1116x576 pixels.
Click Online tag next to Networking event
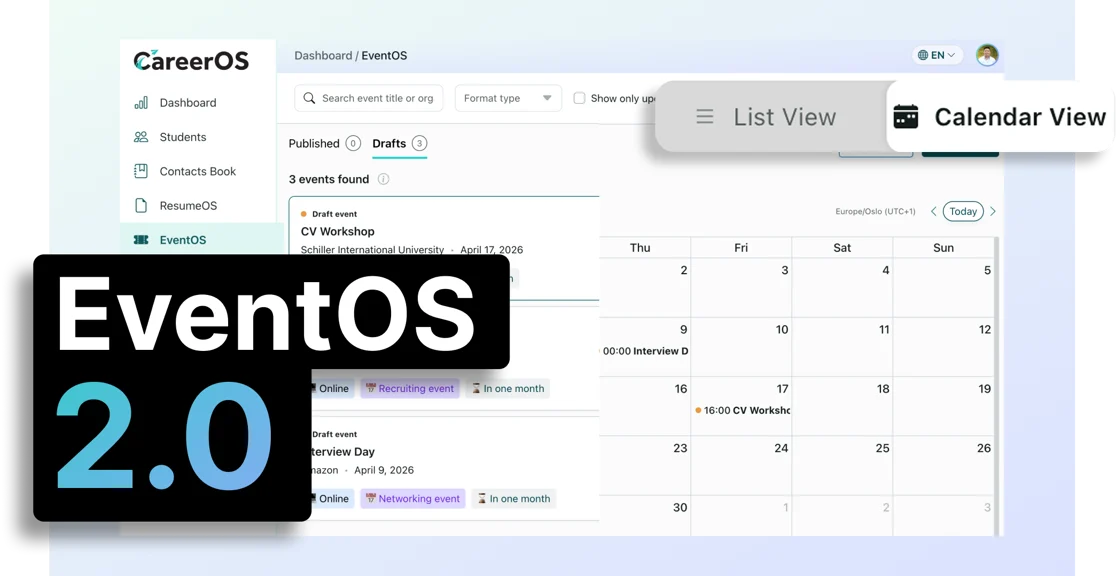(x=332, y=499)
